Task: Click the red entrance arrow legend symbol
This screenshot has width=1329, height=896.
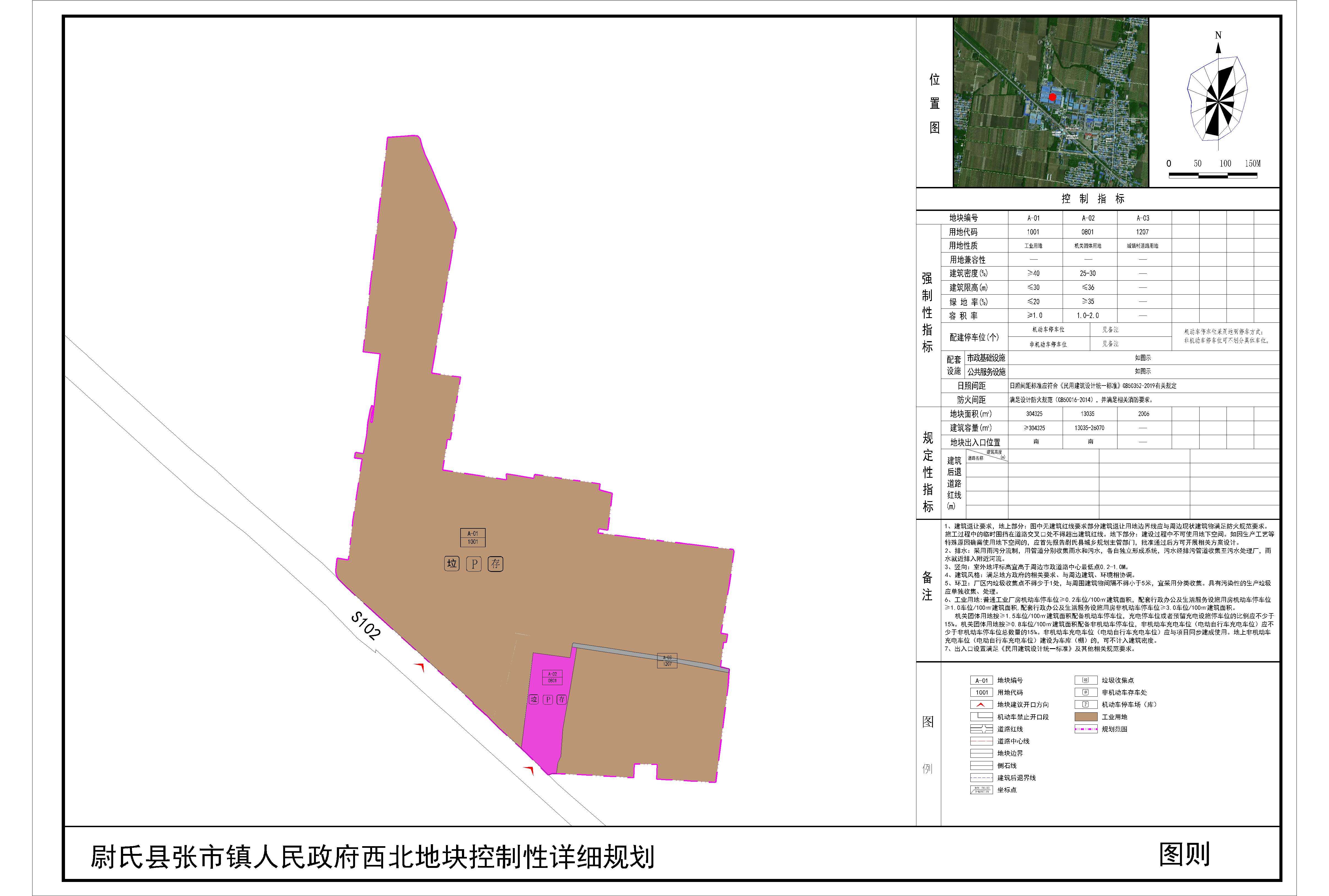Action: coord(981,705)
